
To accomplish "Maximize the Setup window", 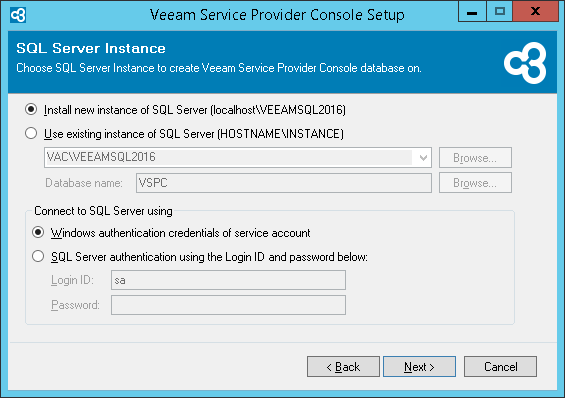I will click(499, 11).
